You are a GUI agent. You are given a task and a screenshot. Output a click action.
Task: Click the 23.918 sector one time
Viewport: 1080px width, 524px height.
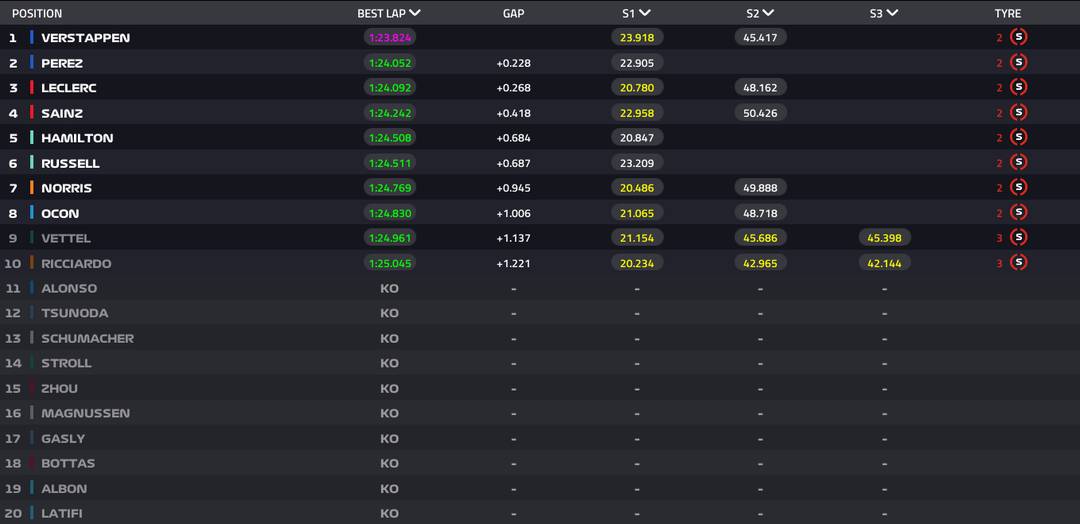pos(637,38)
